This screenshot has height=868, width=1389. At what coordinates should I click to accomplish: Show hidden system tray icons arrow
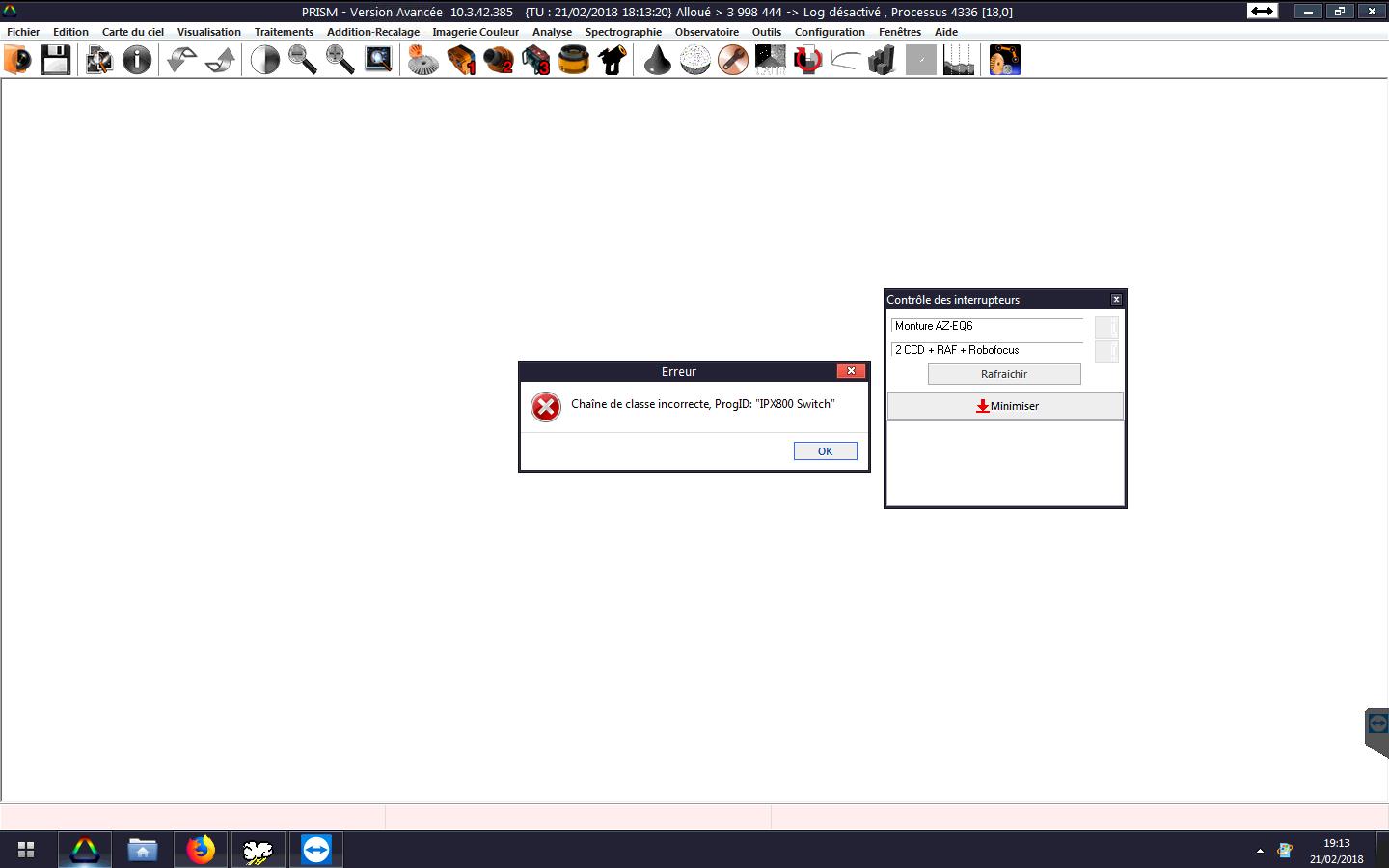(x=1260, y=851)
